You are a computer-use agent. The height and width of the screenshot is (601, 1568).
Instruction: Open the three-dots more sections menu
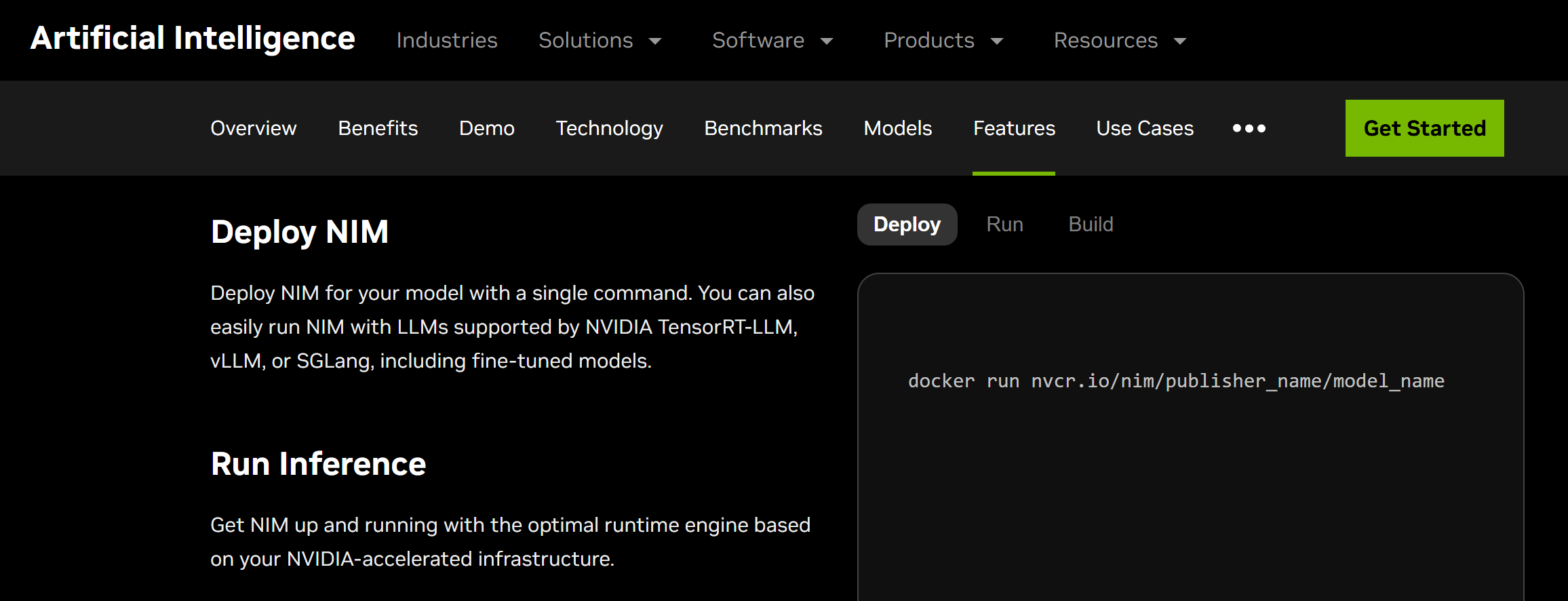click(1249, 128)
